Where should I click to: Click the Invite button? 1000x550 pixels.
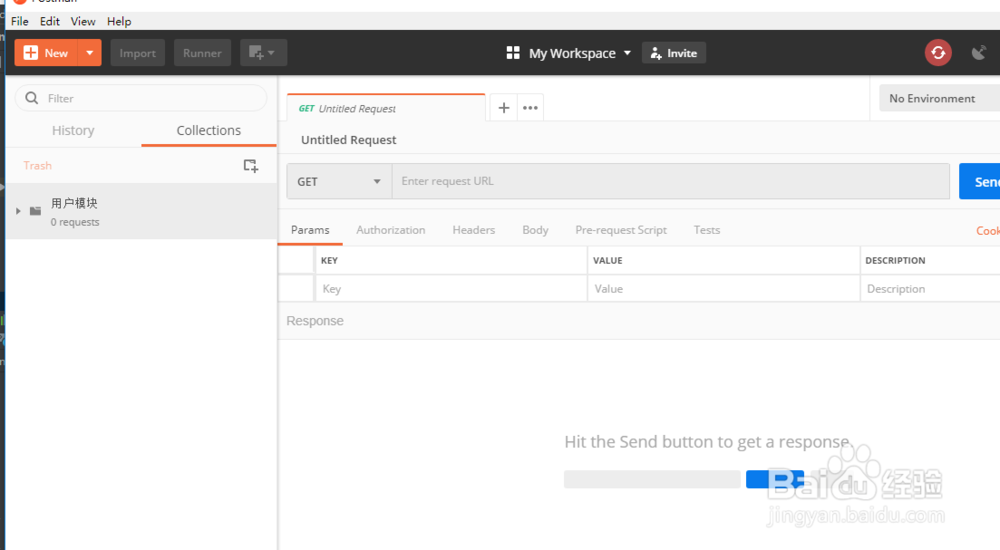674,53
